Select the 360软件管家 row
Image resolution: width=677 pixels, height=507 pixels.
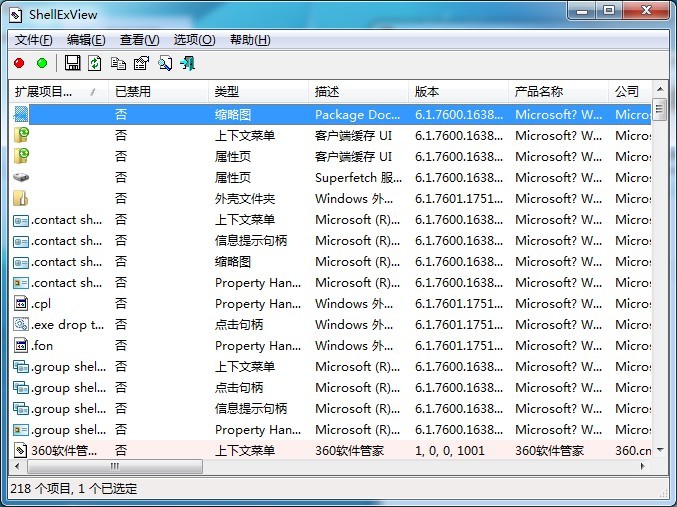click(x=65, y=450)
